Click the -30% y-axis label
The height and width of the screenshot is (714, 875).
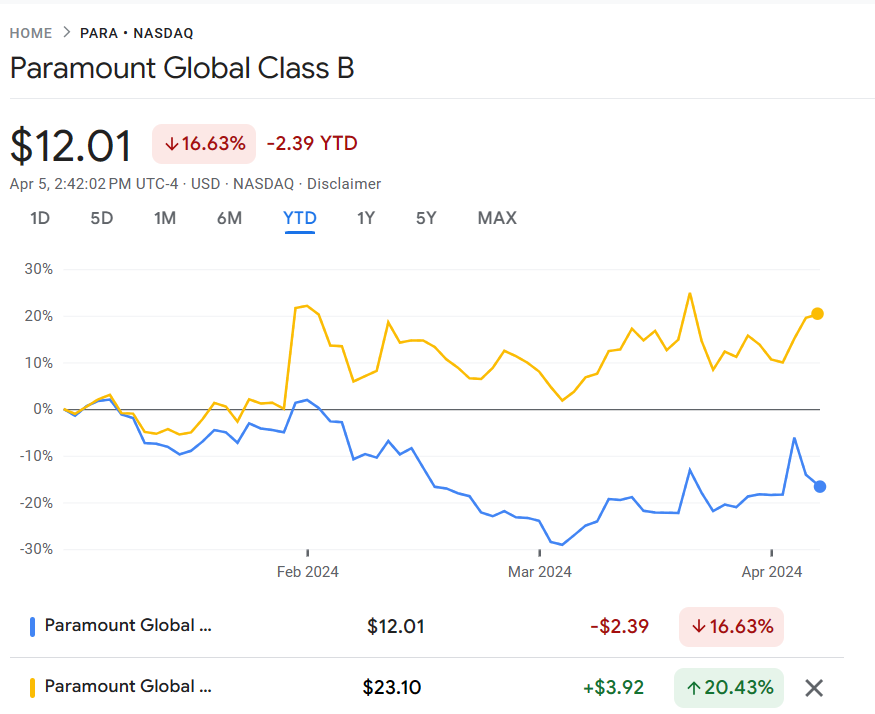(x=36, y=549)
